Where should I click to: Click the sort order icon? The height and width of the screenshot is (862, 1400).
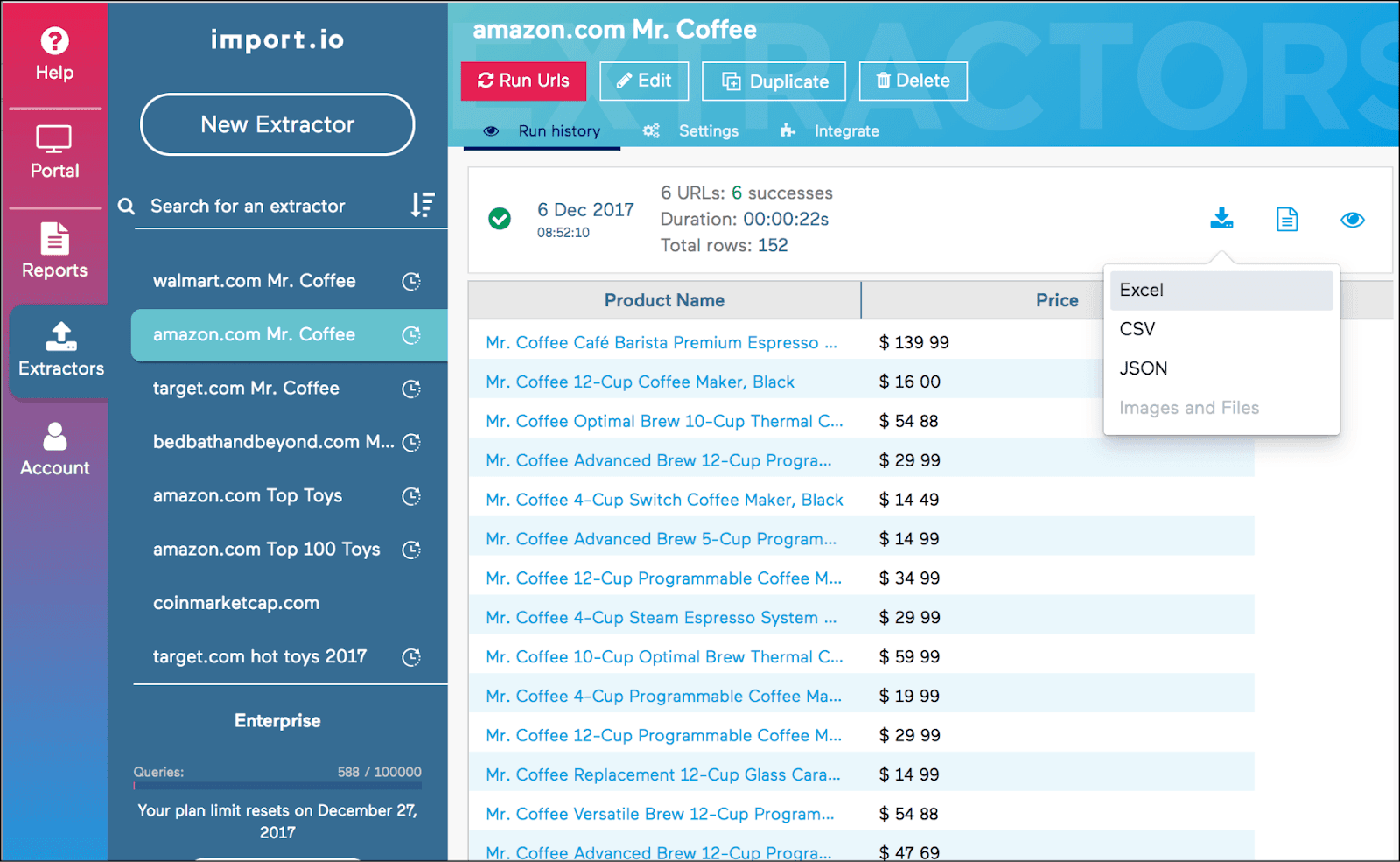[423, 205]
